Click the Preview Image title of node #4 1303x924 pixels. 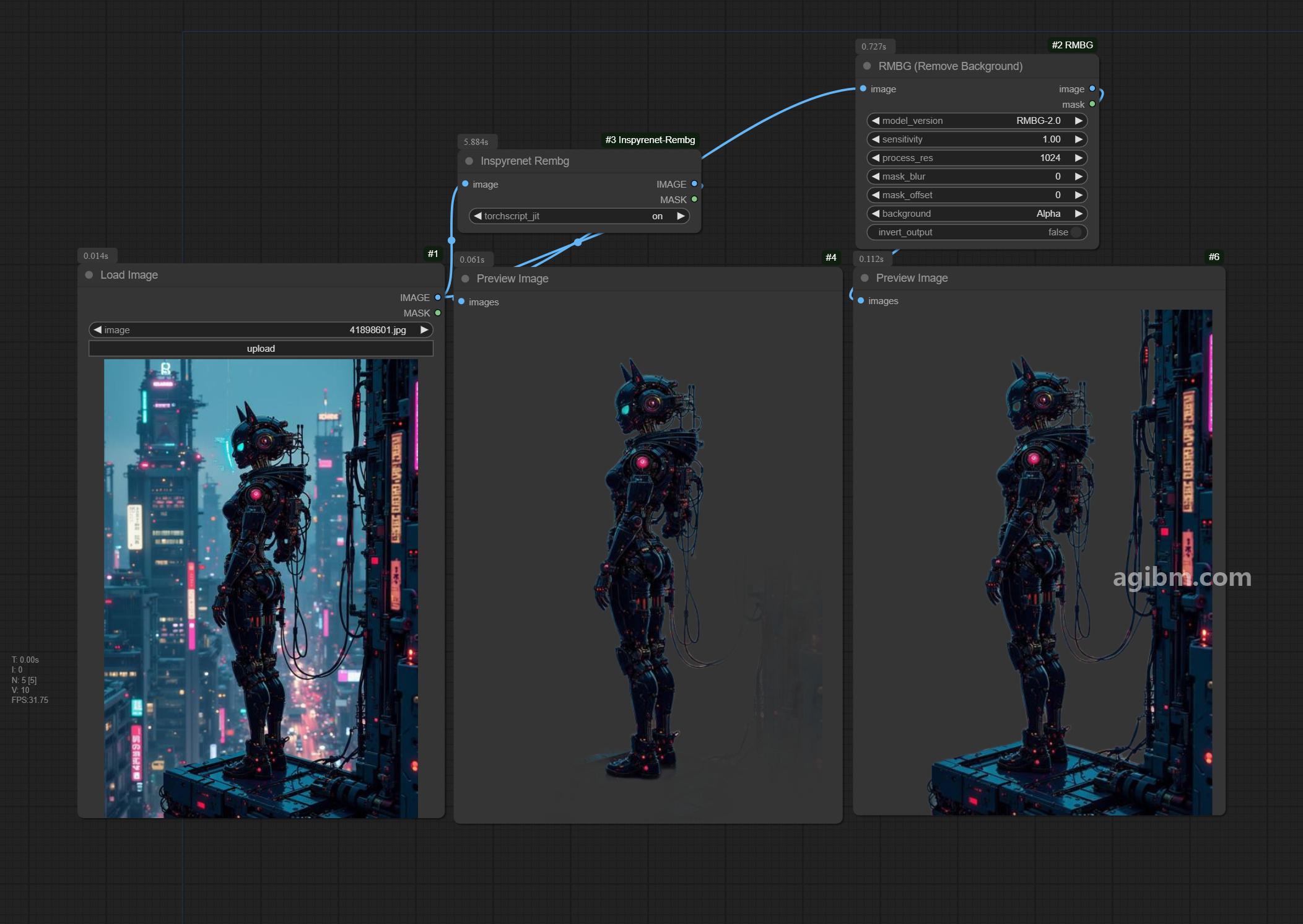point(512,279)
